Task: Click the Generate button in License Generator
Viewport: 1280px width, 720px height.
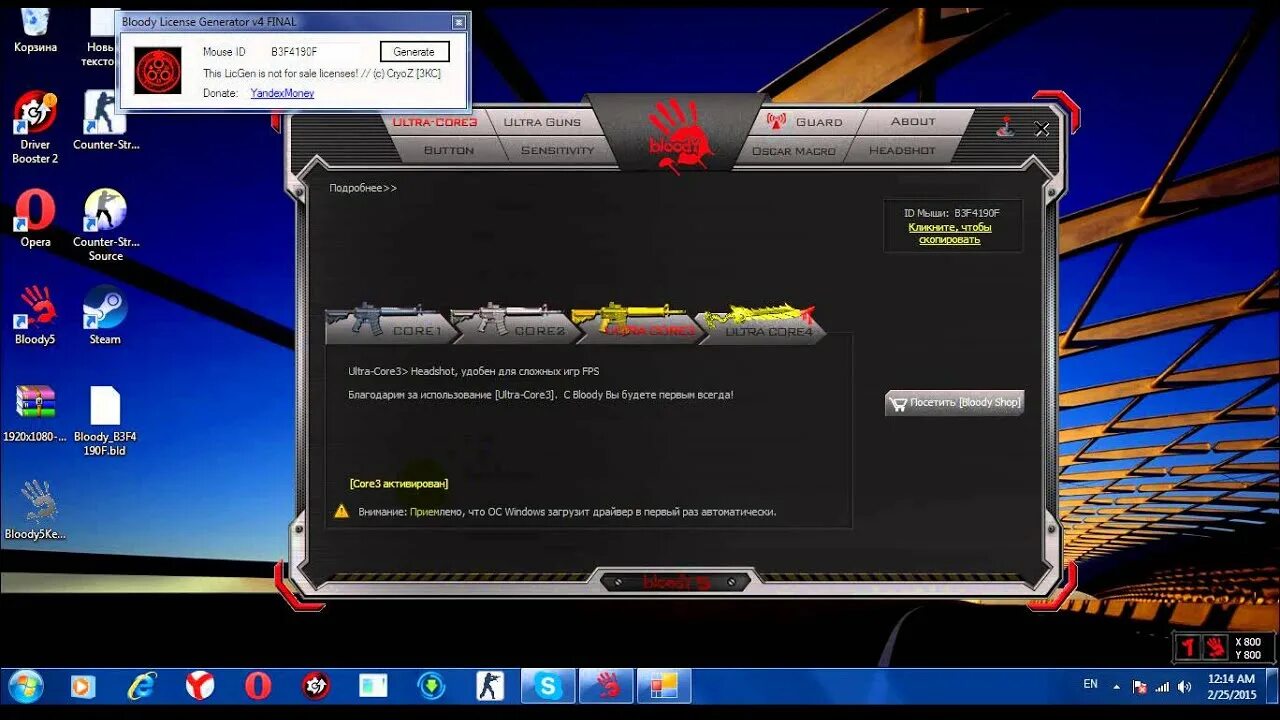Action: click(414, 51)
